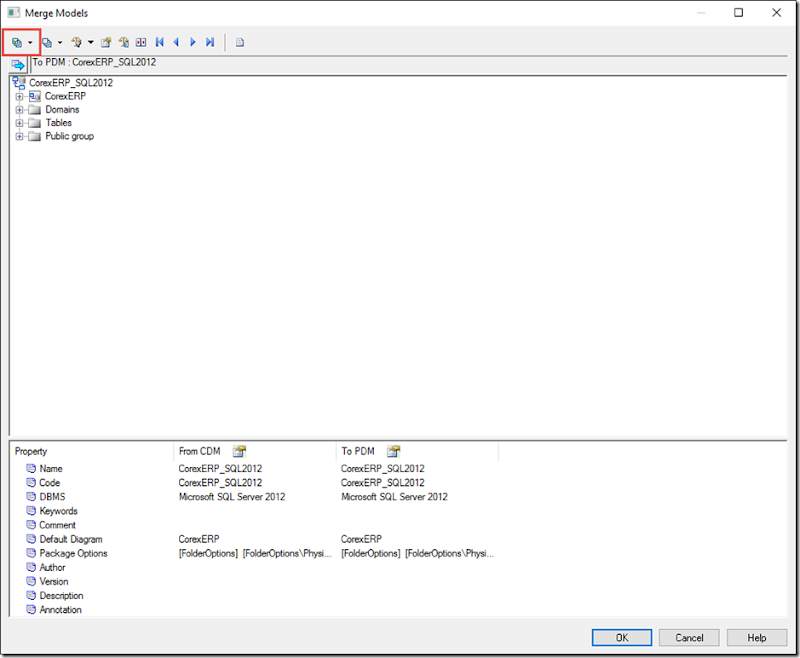Click the Deselect All merge actions icon
Screen dimensions: 800x658
(x=47, y=42)
